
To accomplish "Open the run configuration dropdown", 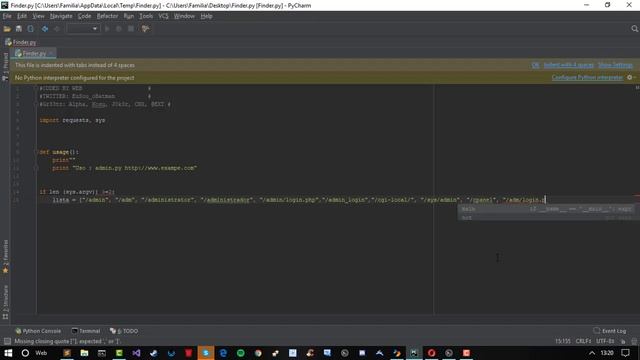I will tap(83, 29).
